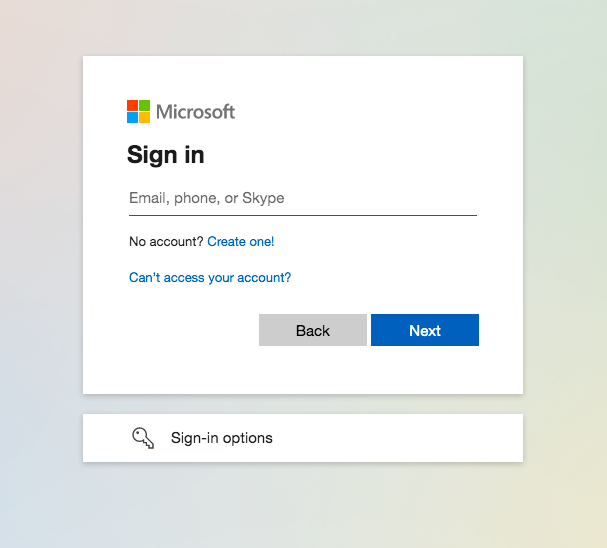Click the red square of Microsoft logo

(x=132, y=106)
